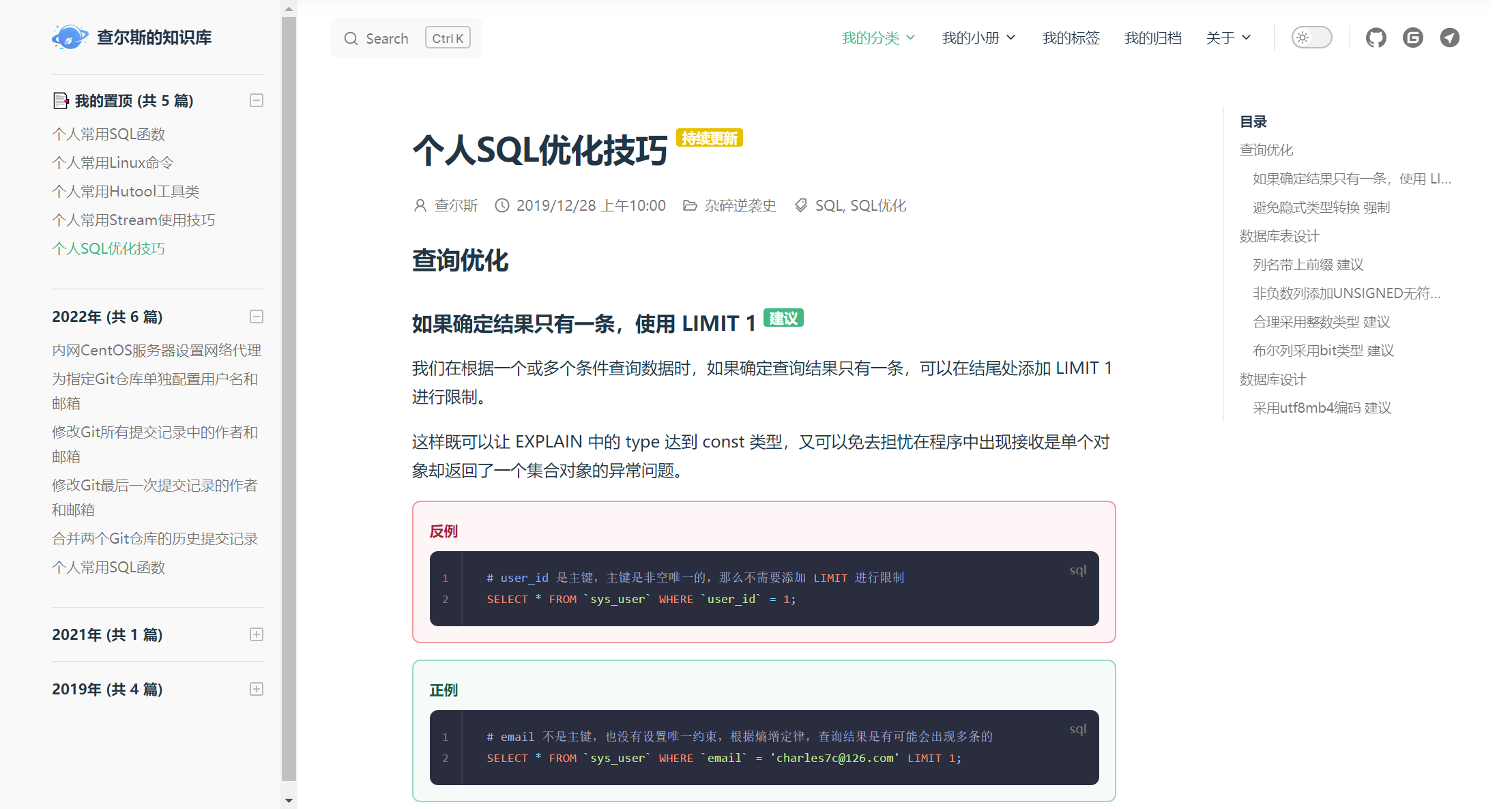1512x809 pixels.
Task: Click the Gitee icon in header
Action: 1412,38
